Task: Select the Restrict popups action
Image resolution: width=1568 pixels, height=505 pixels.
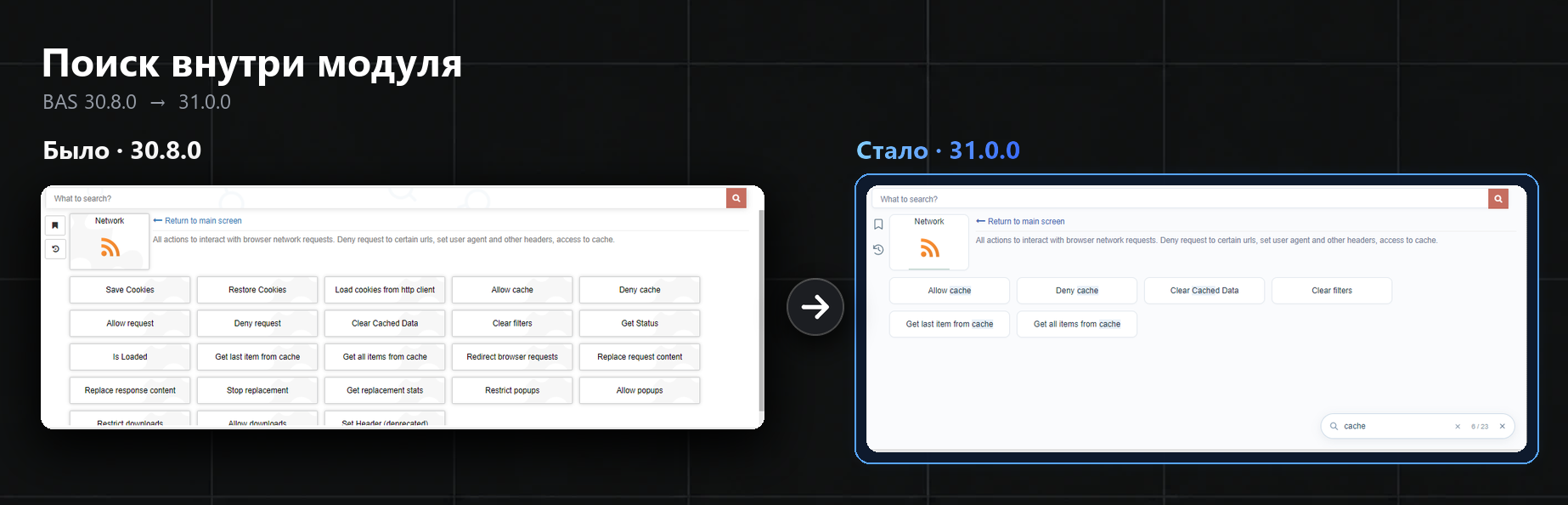Action: pyautogui.click(x=512, y=390)
